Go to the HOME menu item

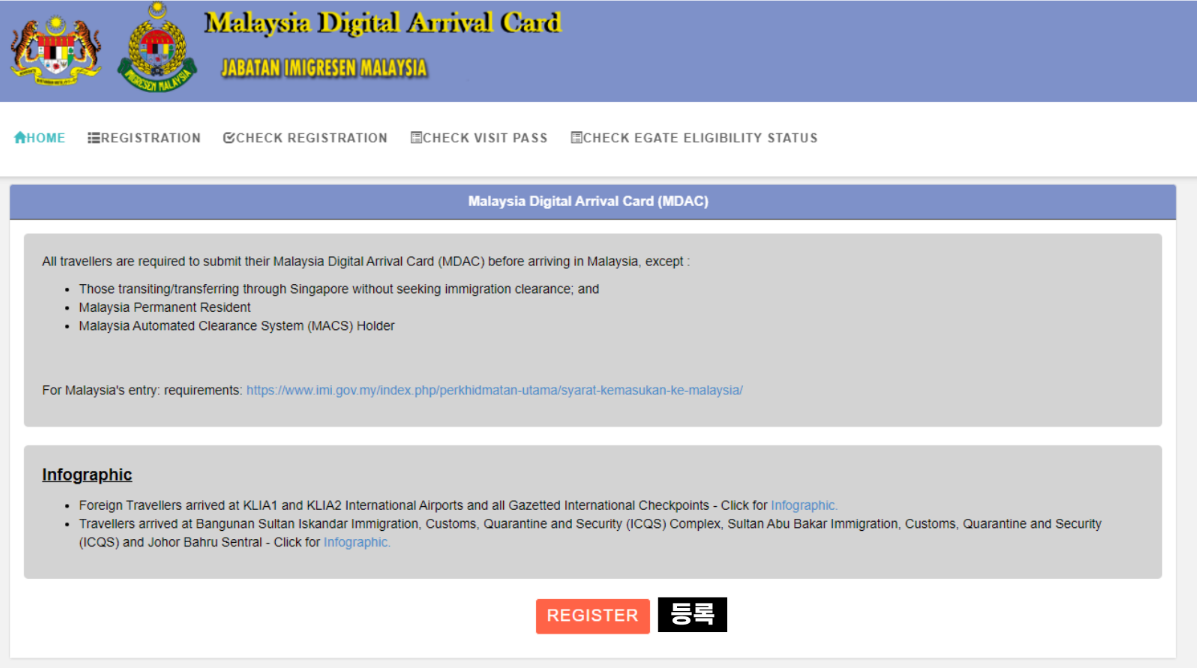tap(40, 138)
